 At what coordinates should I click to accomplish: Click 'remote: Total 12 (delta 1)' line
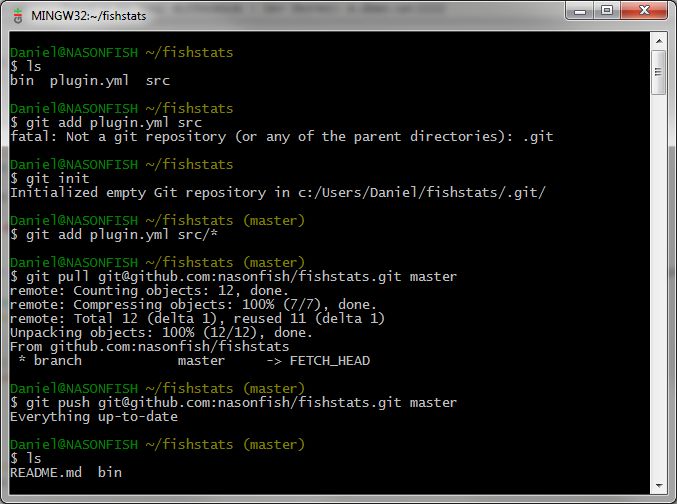point(197,319)
